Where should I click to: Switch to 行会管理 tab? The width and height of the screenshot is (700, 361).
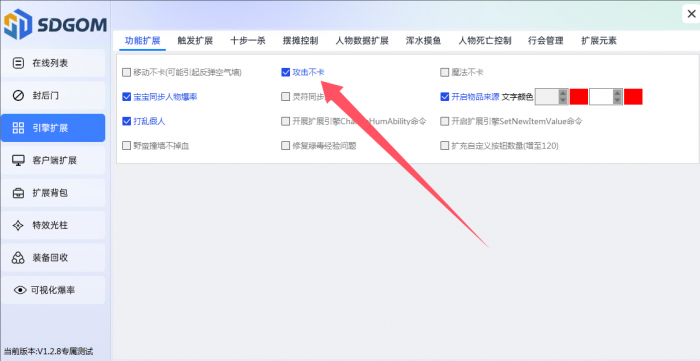tap(546, 41)
